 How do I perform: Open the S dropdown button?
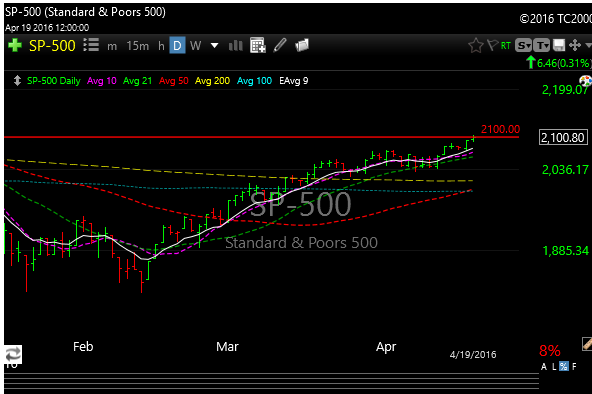coord(524,46)
